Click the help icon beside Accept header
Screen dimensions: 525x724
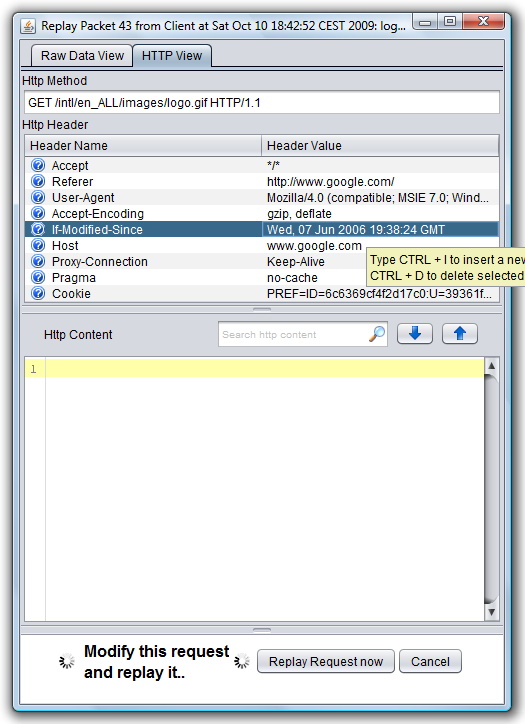[x=38, y=165]
